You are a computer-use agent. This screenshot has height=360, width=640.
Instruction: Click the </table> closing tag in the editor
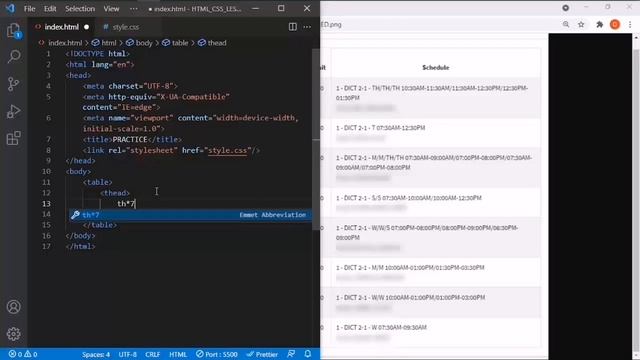point(100,225)
